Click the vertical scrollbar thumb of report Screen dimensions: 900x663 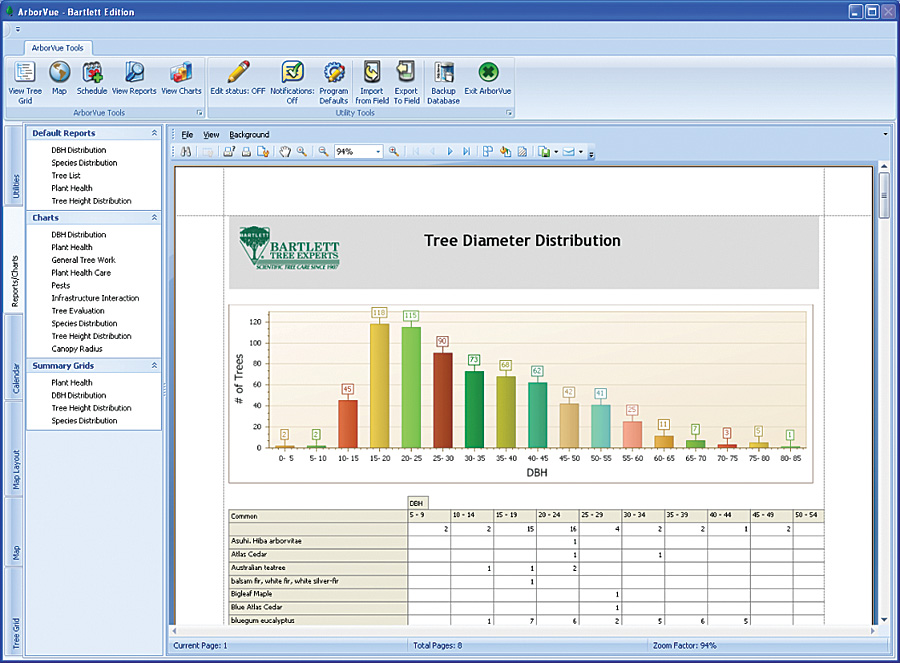(884, 195)
